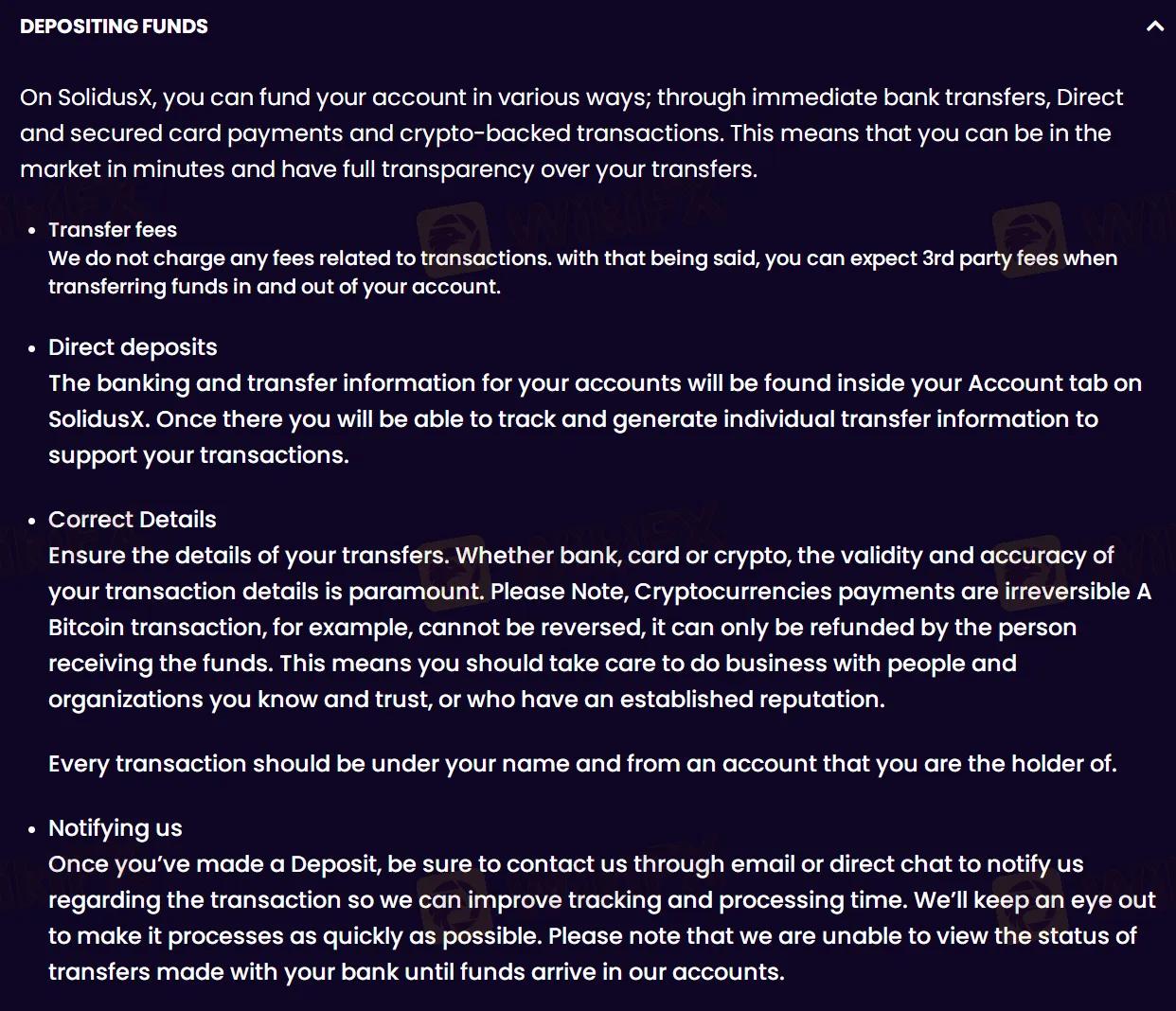
Task: Collapse the Depositing Funds section chevron
Action: click(x=1154, y=27)
